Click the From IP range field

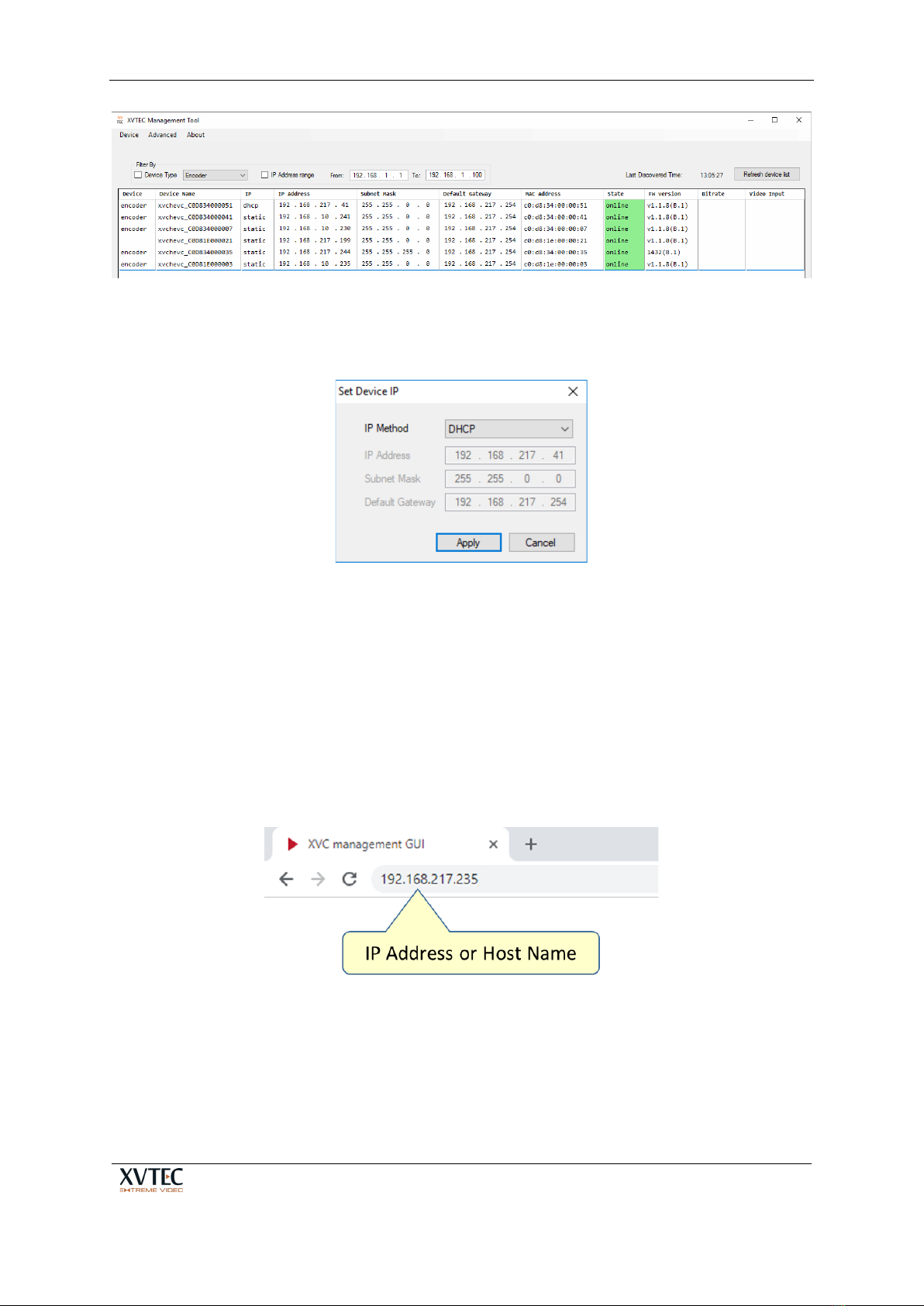[378, 175]
